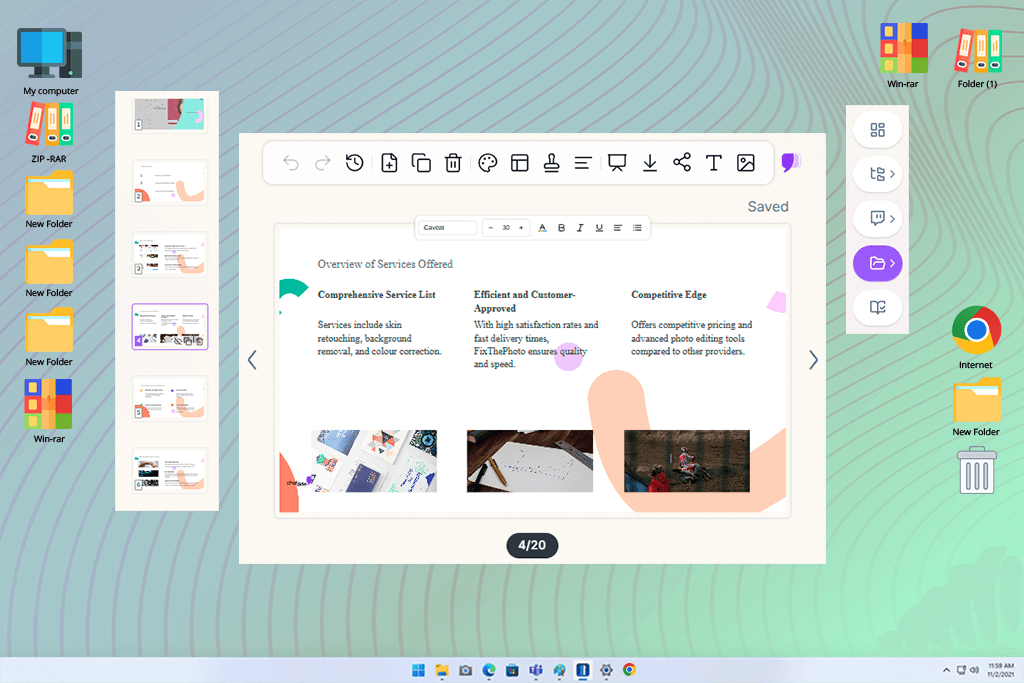The width and height of the screenshot is (1024, 683).
Task: Show hidden system tray icons chevron
Action: click(946, 670)
